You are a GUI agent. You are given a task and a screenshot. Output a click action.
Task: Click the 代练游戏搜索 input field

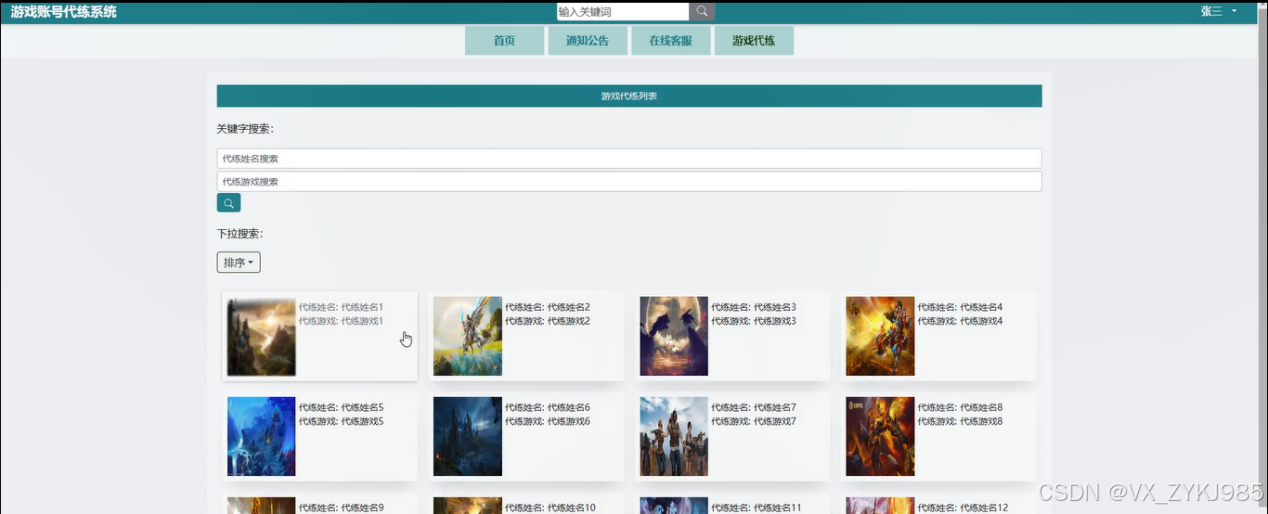pyautogui.click(x=629, y=182)
